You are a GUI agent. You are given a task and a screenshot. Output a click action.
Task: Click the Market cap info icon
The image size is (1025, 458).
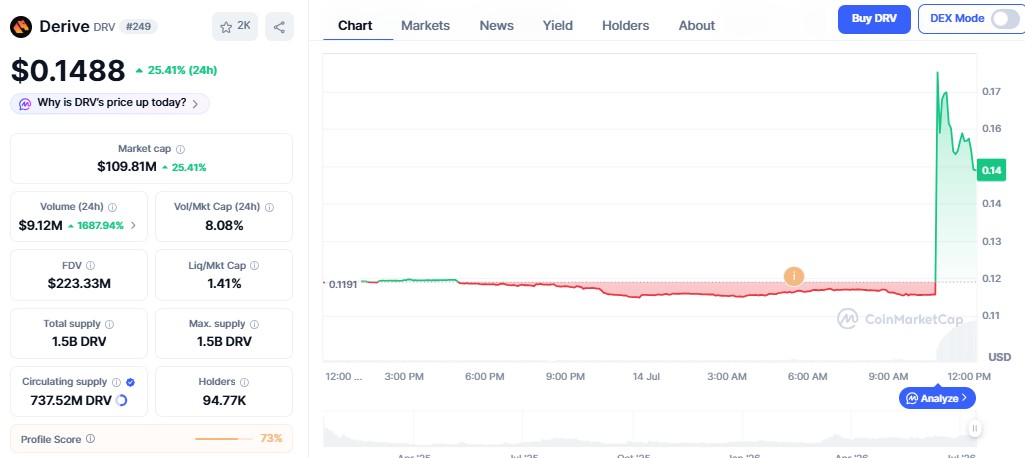click(180, 149)
